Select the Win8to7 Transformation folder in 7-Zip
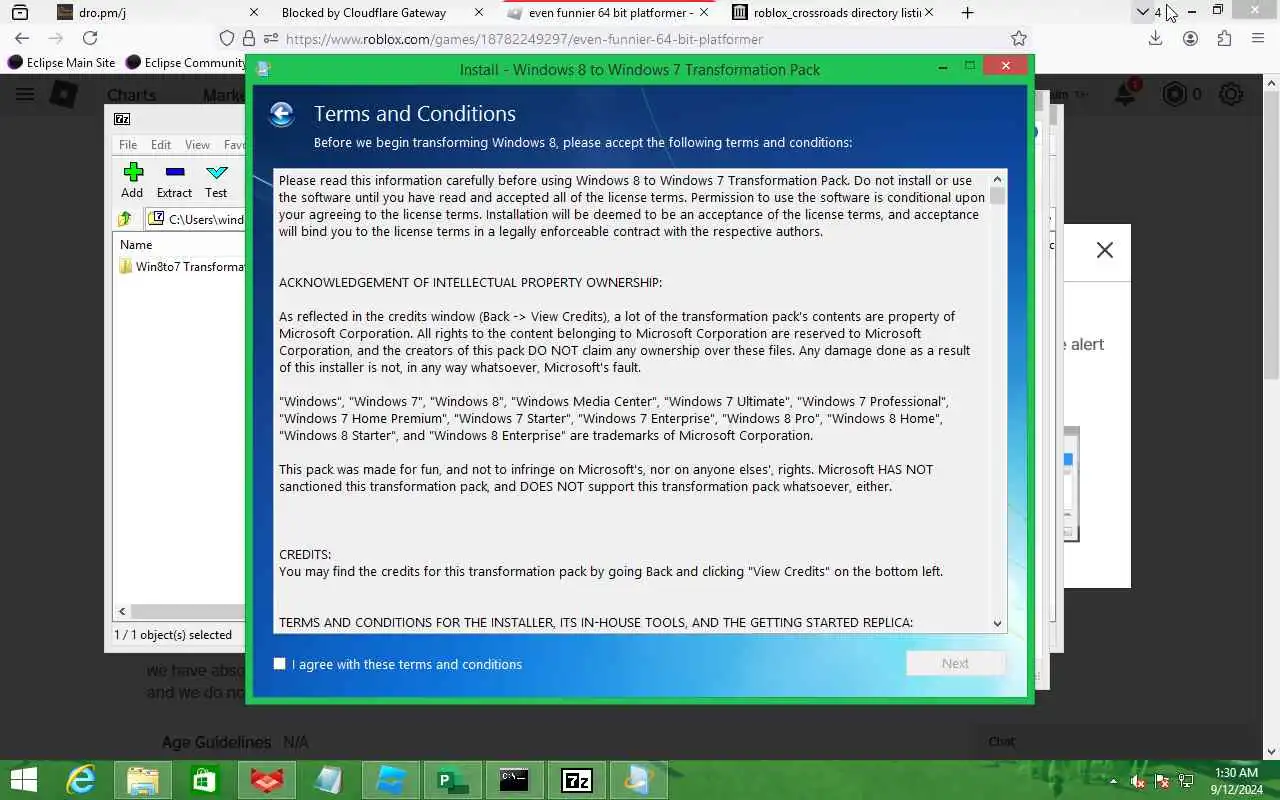 [x=182, y=267]
